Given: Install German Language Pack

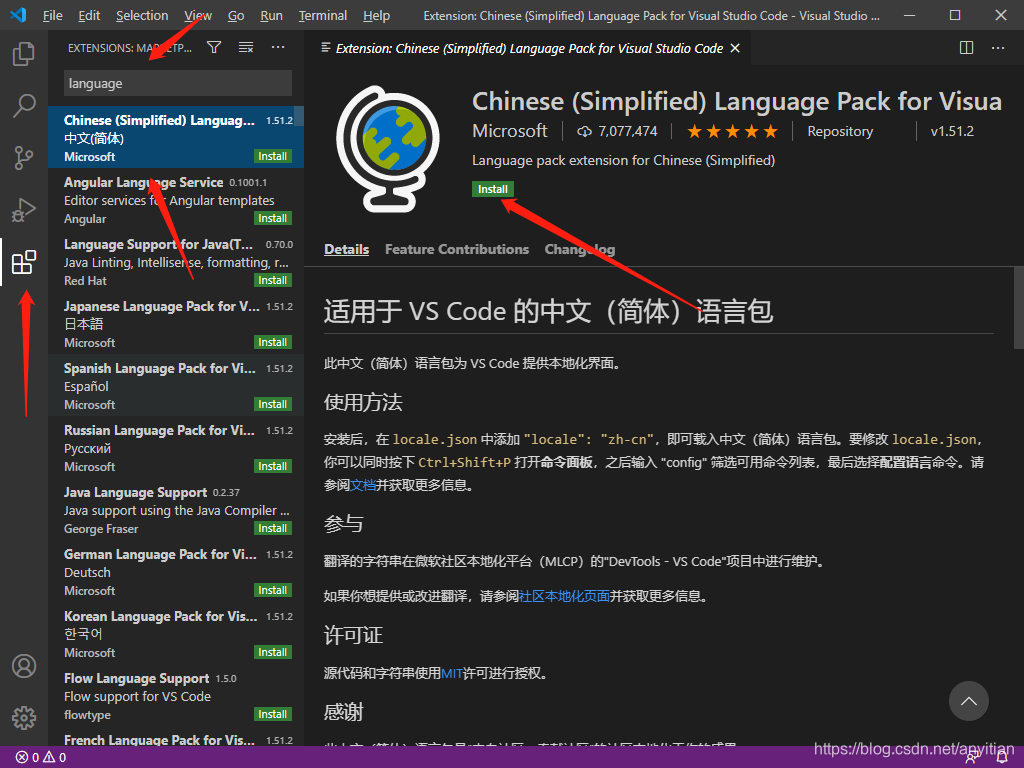Looking at the screenshot, I should click(272, 590).
